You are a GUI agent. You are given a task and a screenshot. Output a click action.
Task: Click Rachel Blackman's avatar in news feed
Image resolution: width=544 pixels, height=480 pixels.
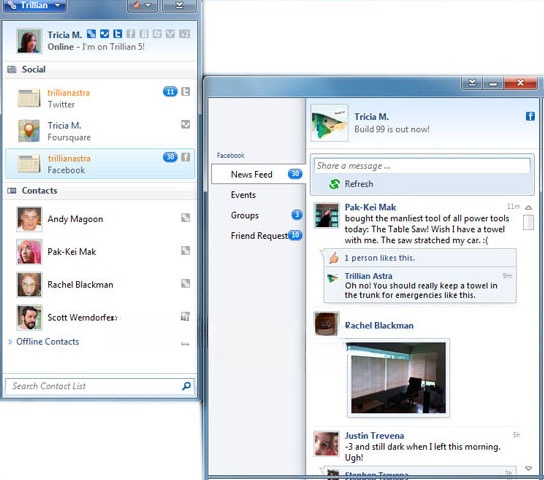click(x=326, y=324)
